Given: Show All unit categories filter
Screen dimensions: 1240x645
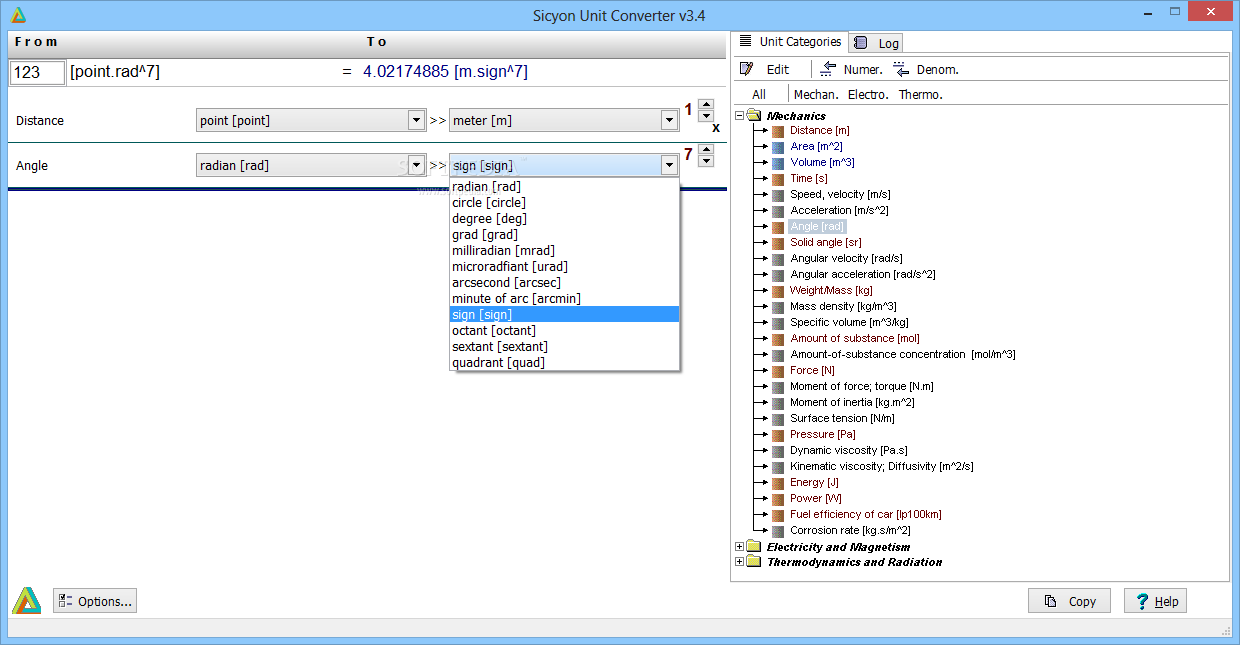Looking at the screenshot, I should point(759,94).
